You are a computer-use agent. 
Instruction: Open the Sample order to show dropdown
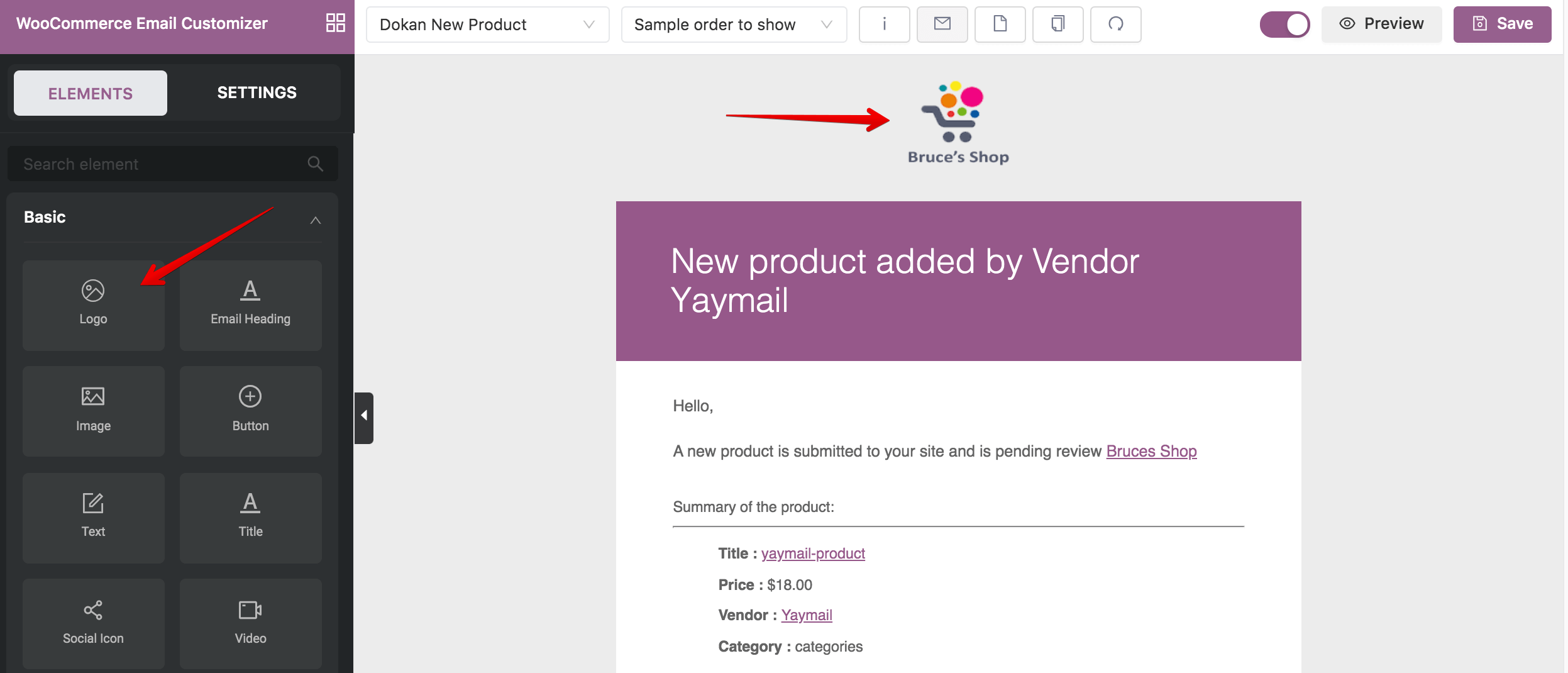click(734, 25)
